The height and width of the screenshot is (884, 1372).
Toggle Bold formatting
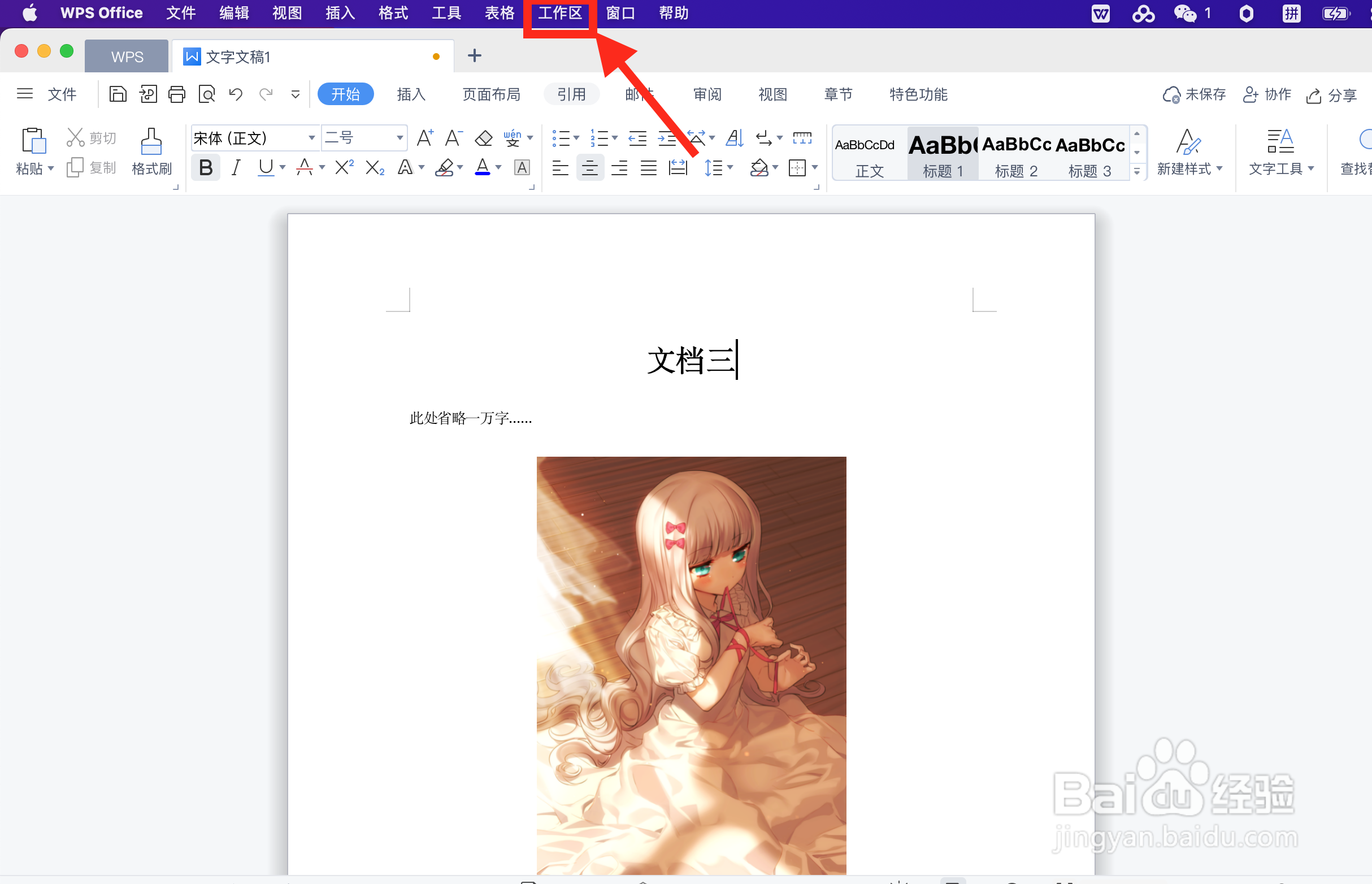[x=206, y=168]
